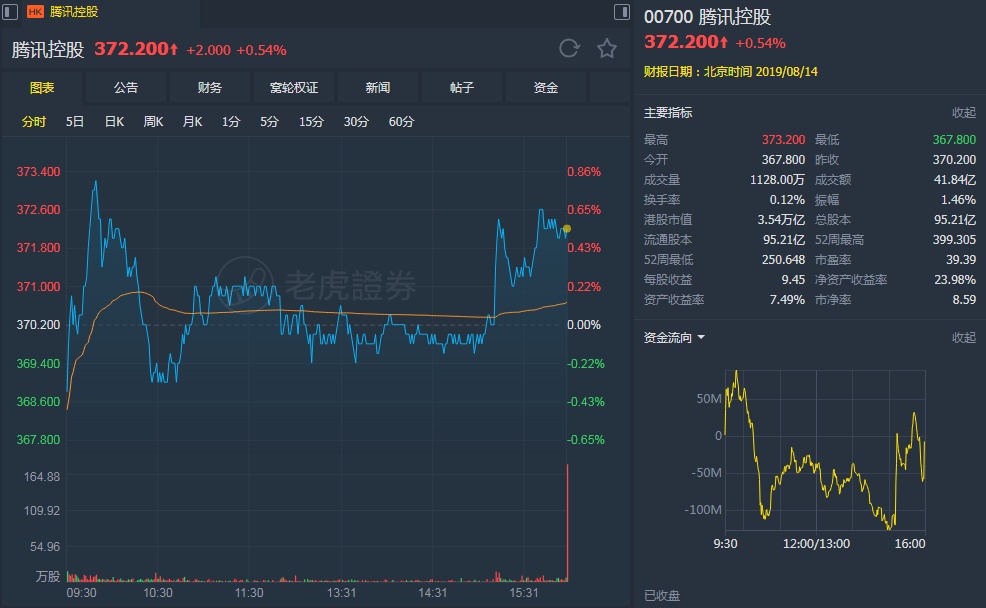This screenshot has height=608, width=986.
Task: Collapse the 主要指标 section via 收起
Action: point(963,113)
